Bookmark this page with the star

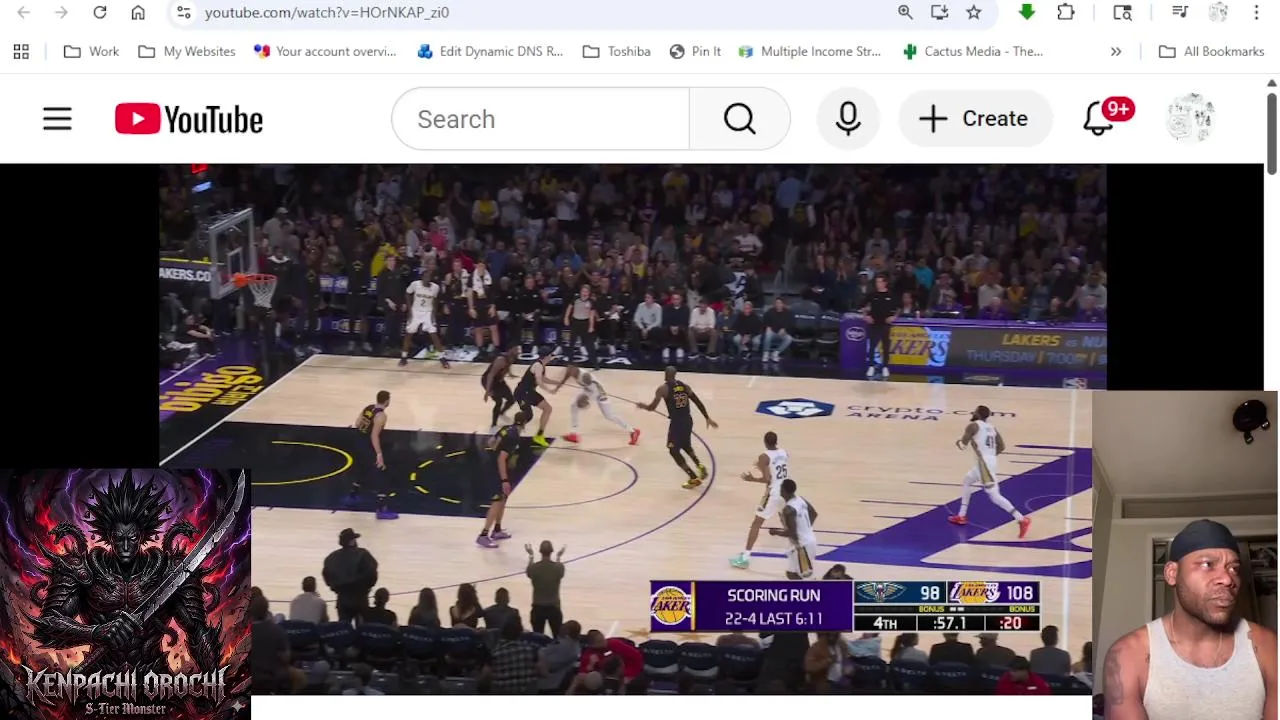click(974, 12)
